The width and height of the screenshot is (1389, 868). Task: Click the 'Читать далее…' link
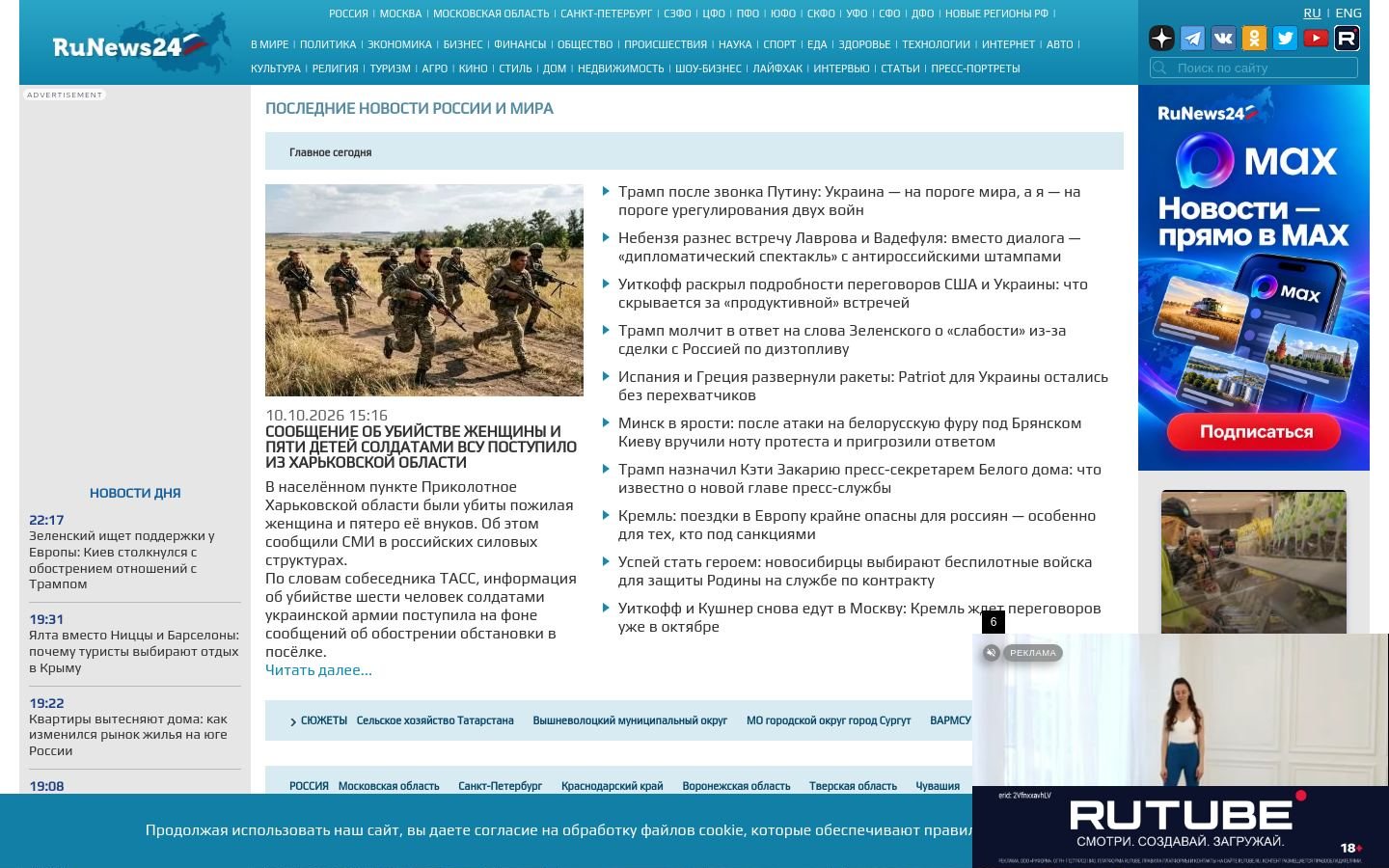click(318, 670)
